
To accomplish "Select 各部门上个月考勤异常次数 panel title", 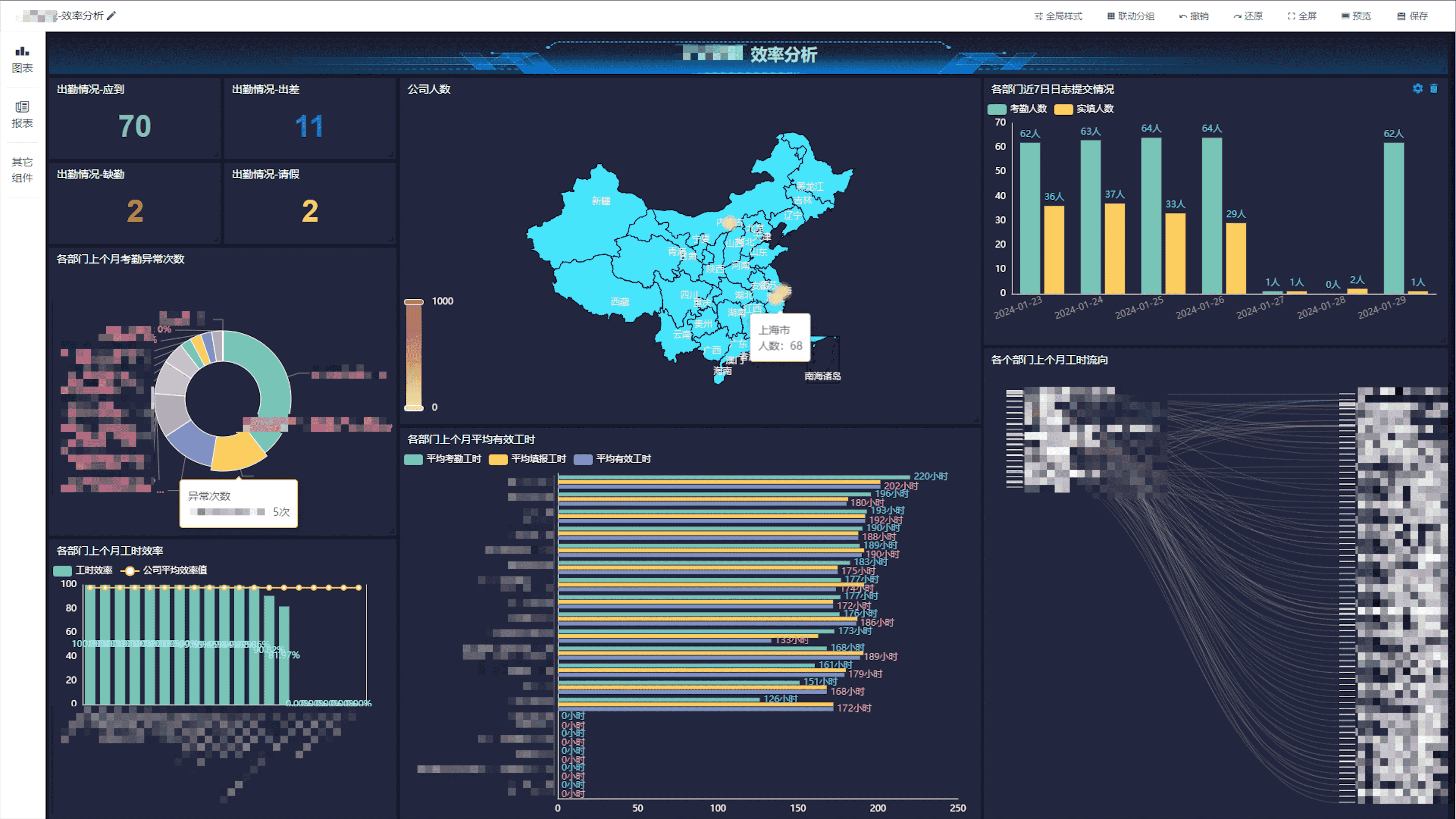I will click(121, 259).
